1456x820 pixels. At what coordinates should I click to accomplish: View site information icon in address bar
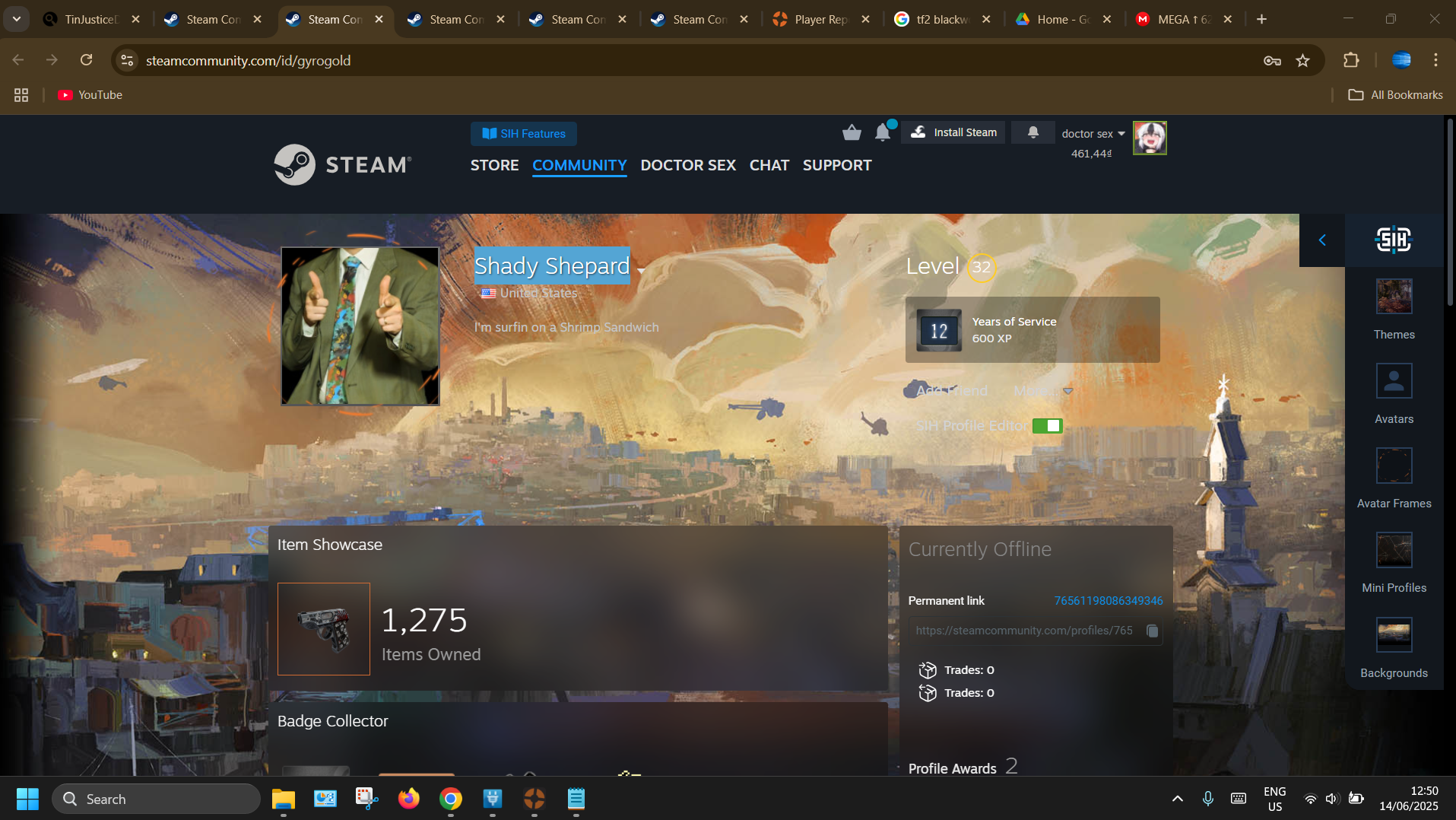pos(127,61)
